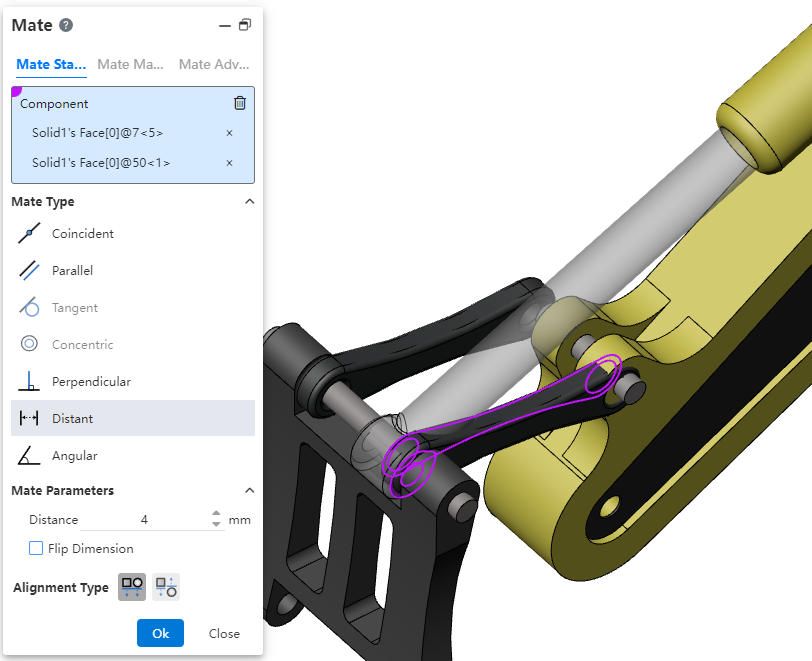Minimize the Mate panel
812x661 pixels.
click(225, 25)
